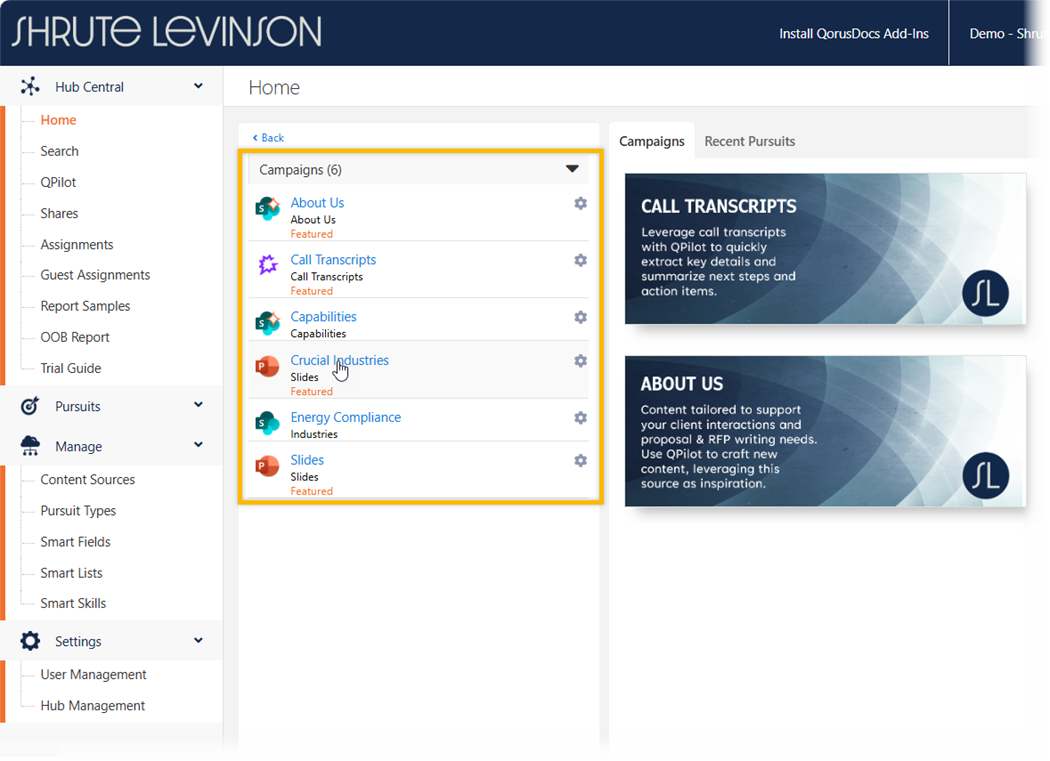This screenshot has height=761, width=1050.
Task: Open the Slides campaign link
Action: [x=307, y=460]
